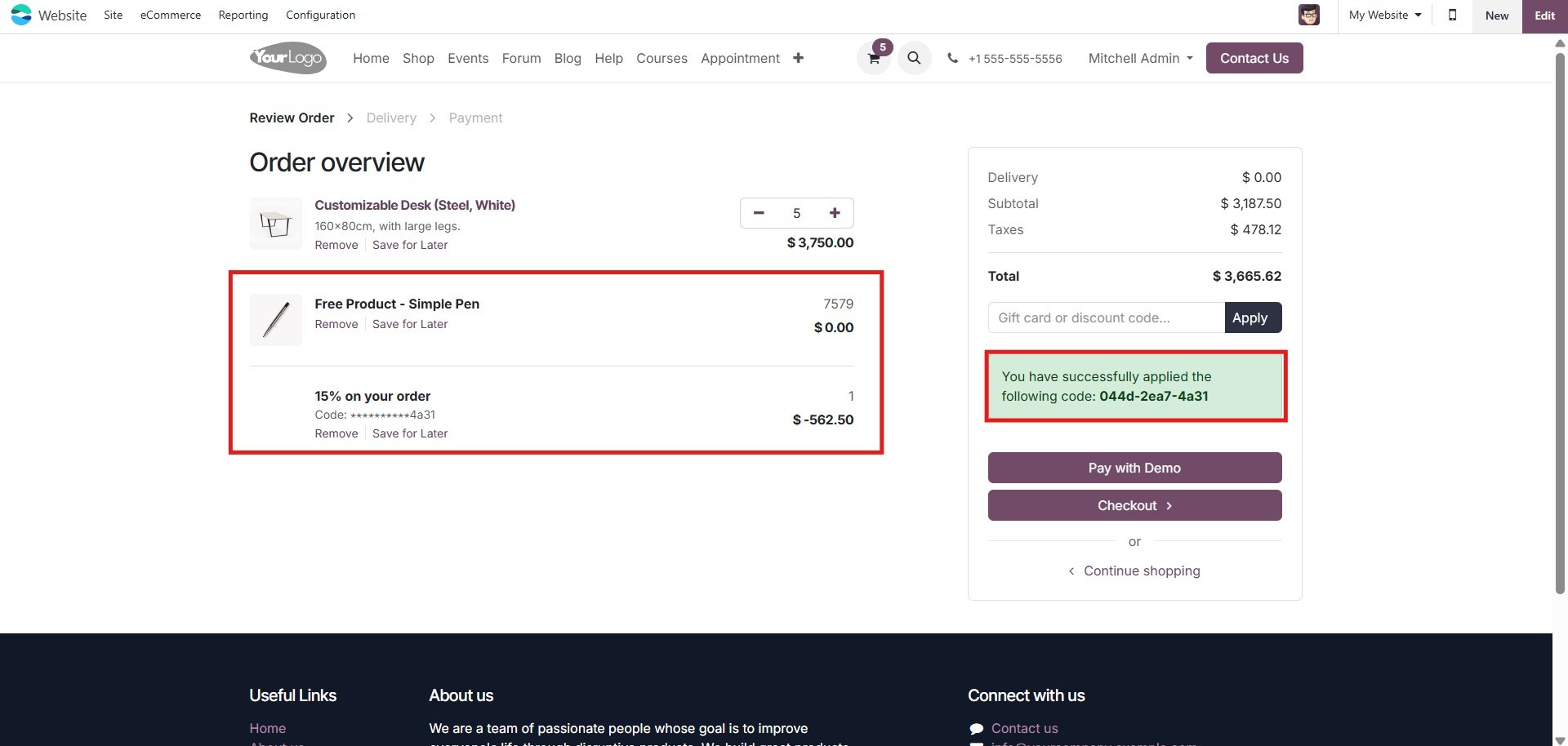Apply the discount code
The width and height of the screenshot is (1568, 746).
1253,317
